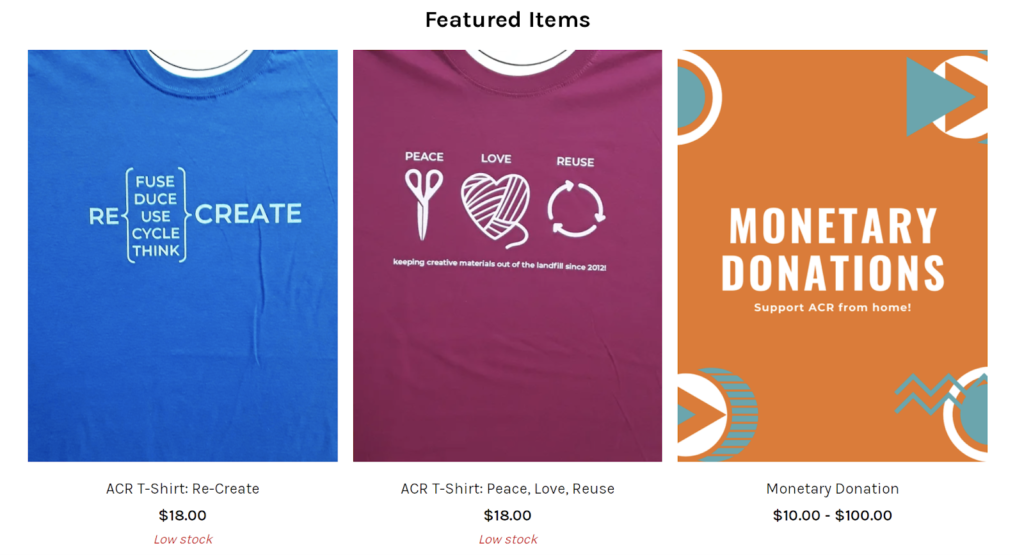
Task: Click the yarn heart icon under LOVE
Action: pyautogui.click(x=496, y=210)
